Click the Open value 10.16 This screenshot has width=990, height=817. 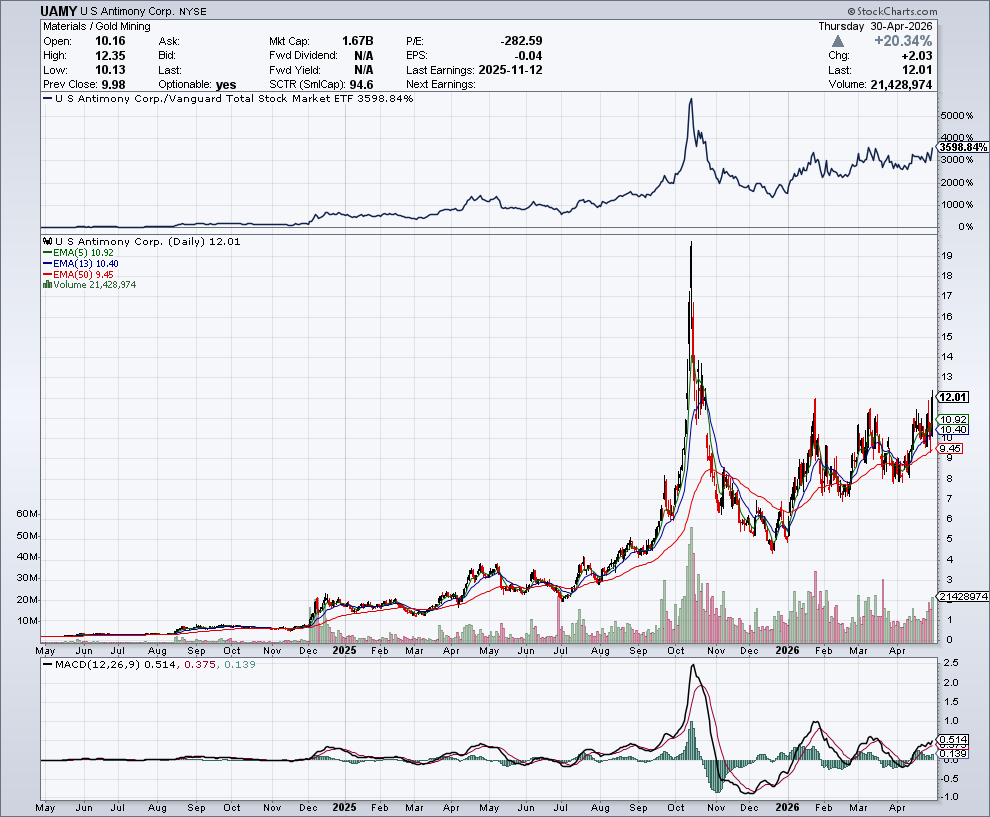tap(110, 41)
